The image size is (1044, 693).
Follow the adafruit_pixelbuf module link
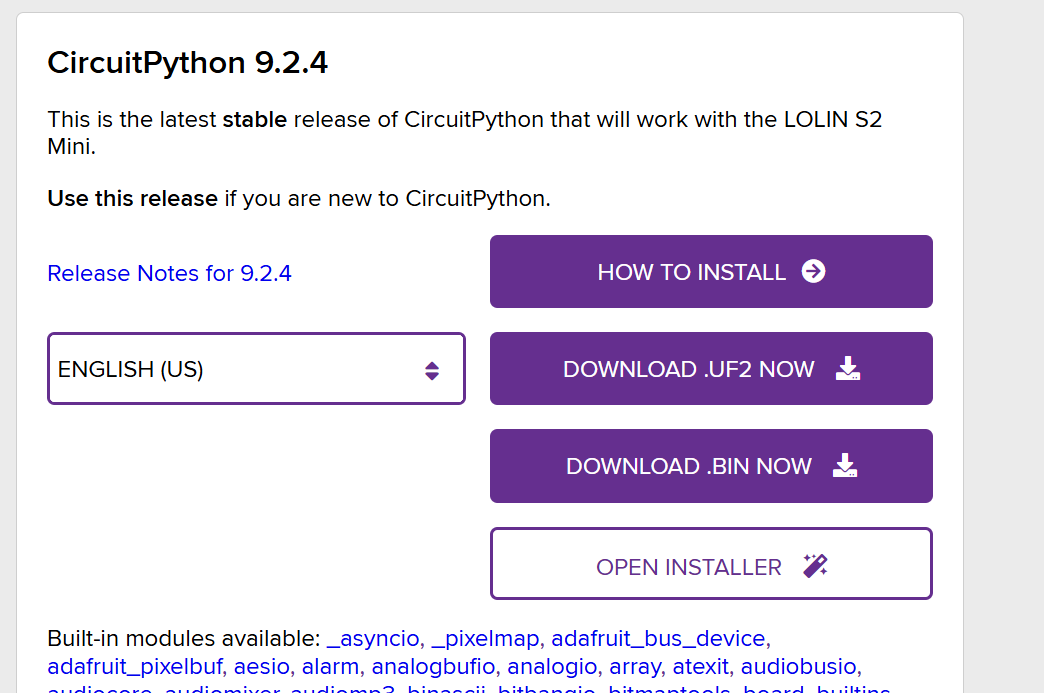[x=135, y=666]
